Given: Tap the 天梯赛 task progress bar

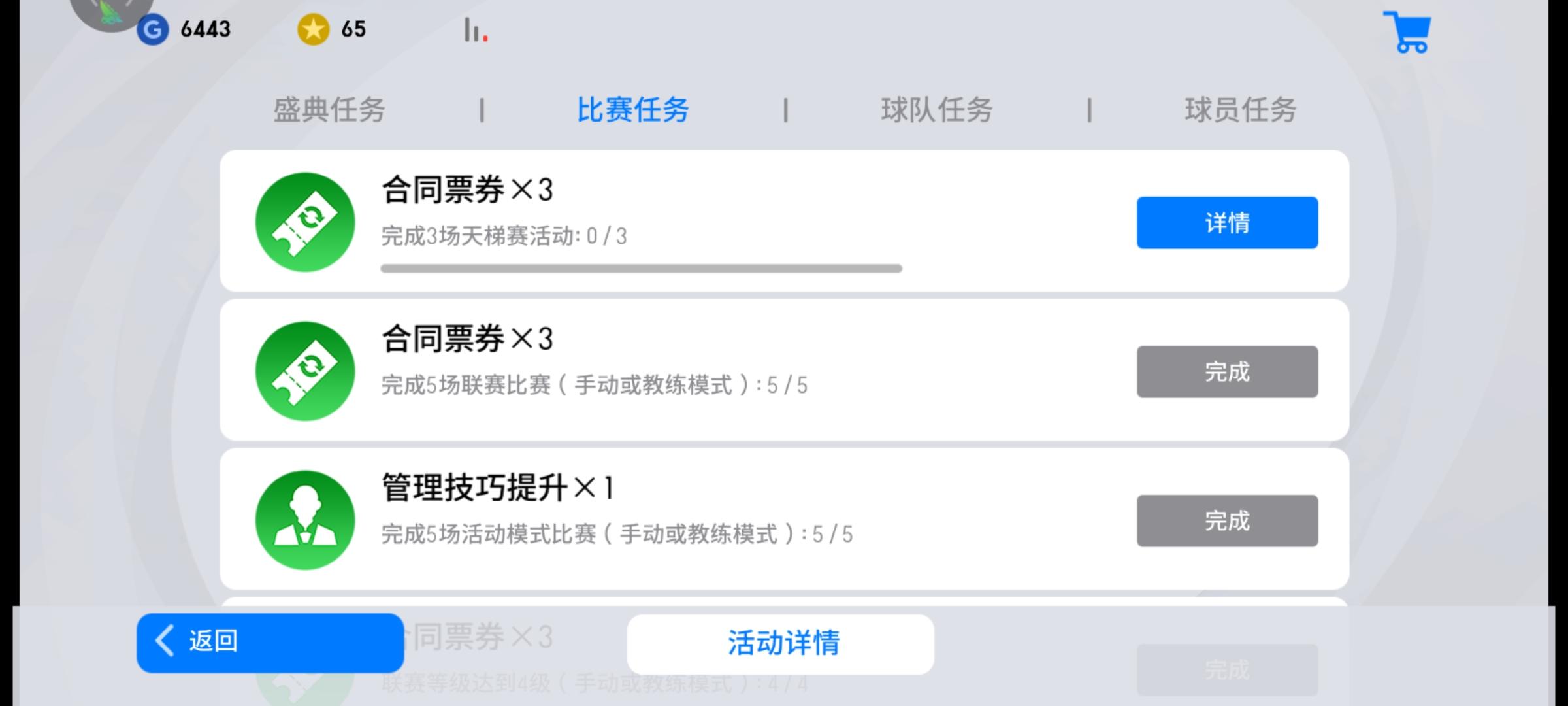Looking at the screenshot, I should [x=641, y=269].
